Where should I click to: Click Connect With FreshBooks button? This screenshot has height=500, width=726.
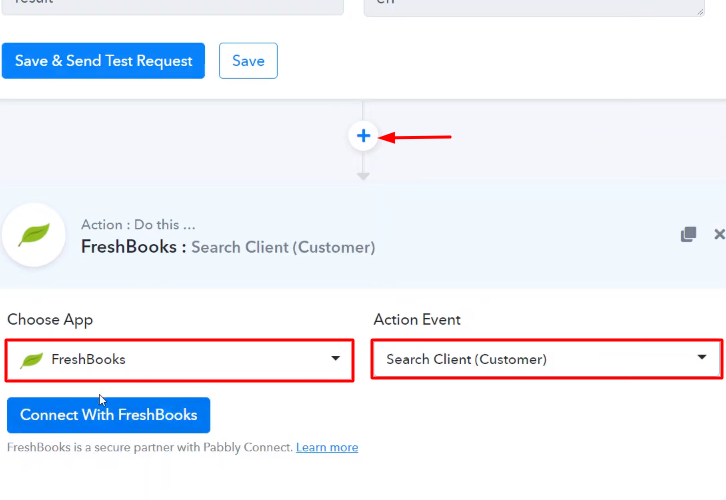click(x=108, y=415)
